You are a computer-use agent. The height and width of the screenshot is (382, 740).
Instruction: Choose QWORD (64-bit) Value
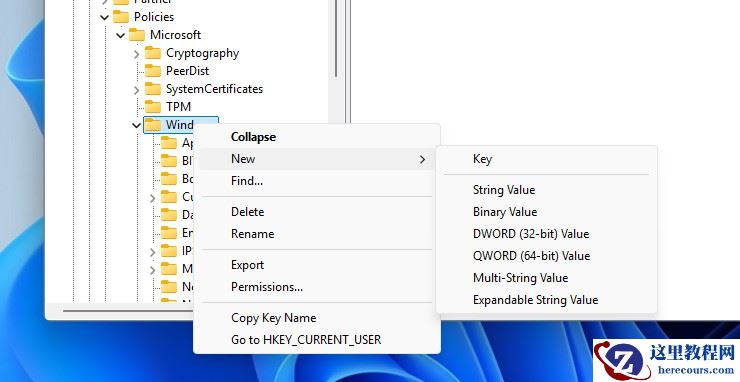[x=546, y=256]
